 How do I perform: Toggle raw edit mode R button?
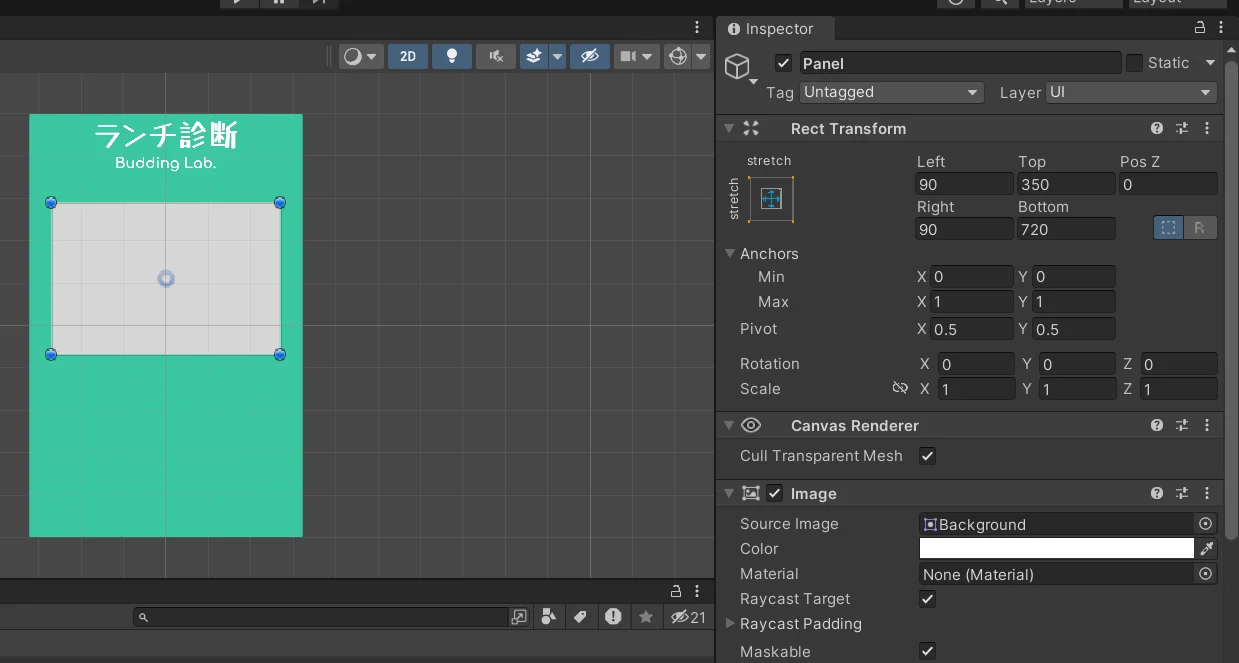coord(1200,228)
